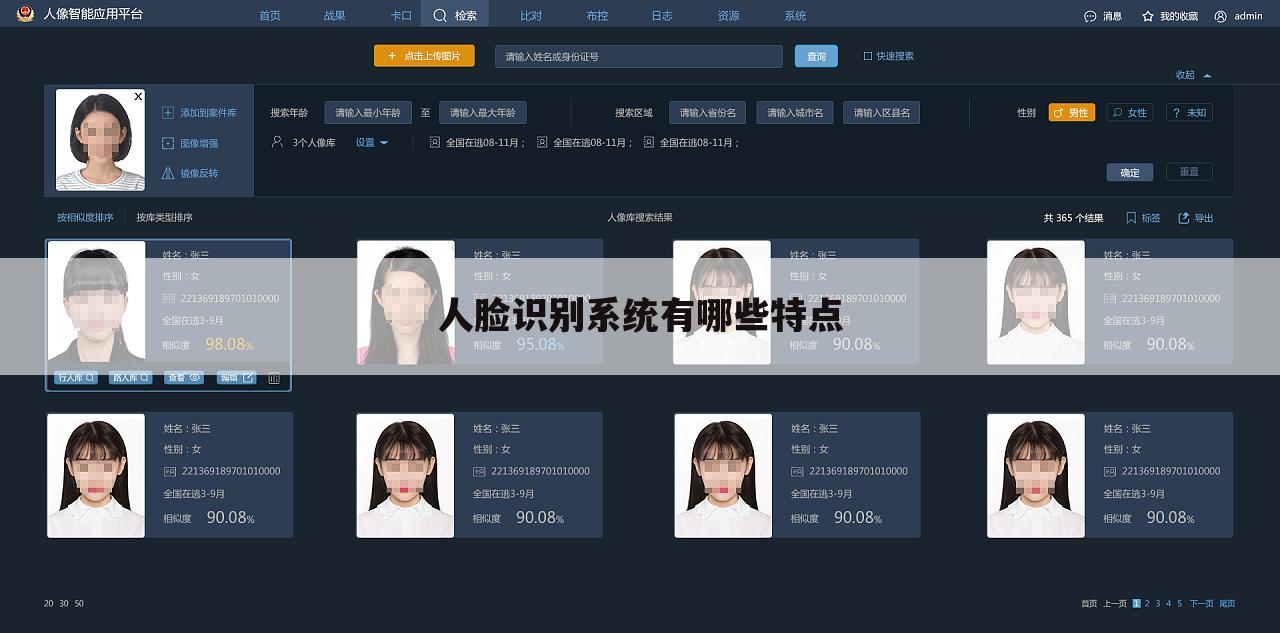Click 导出 export icon
Image resolution: width=1280 pixels, height=633 pixels.
tap(1184, 217)
